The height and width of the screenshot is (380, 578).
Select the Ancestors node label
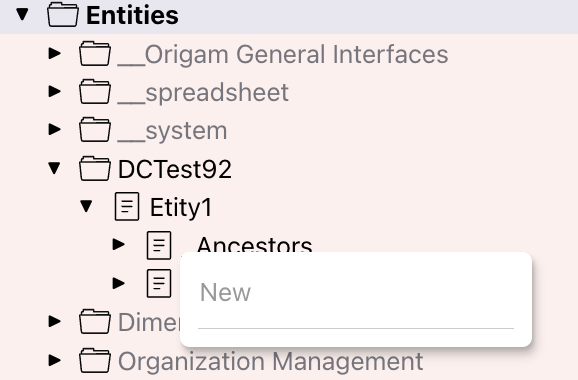(255, 244)
